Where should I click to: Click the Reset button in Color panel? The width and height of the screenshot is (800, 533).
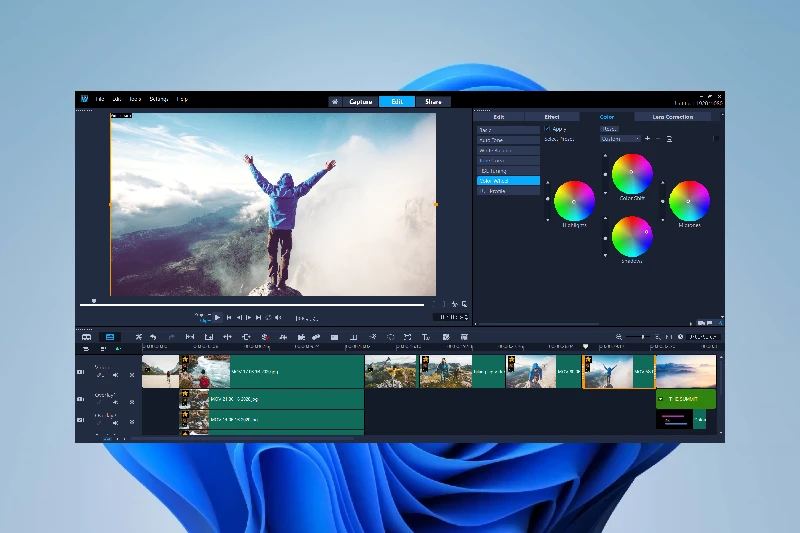(609, 129)
